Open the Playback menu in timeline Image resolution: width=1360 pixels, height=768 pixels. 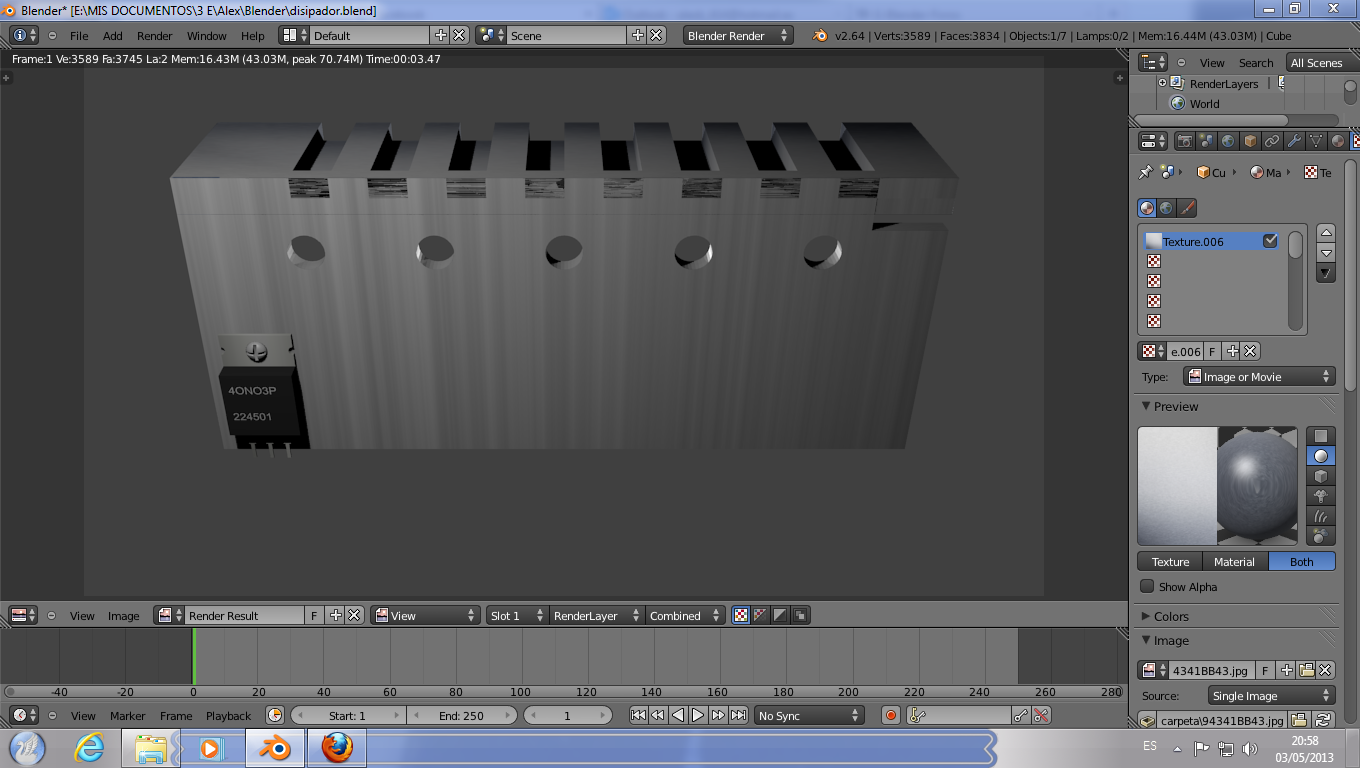pyautogui.click(x=228, y=716)
